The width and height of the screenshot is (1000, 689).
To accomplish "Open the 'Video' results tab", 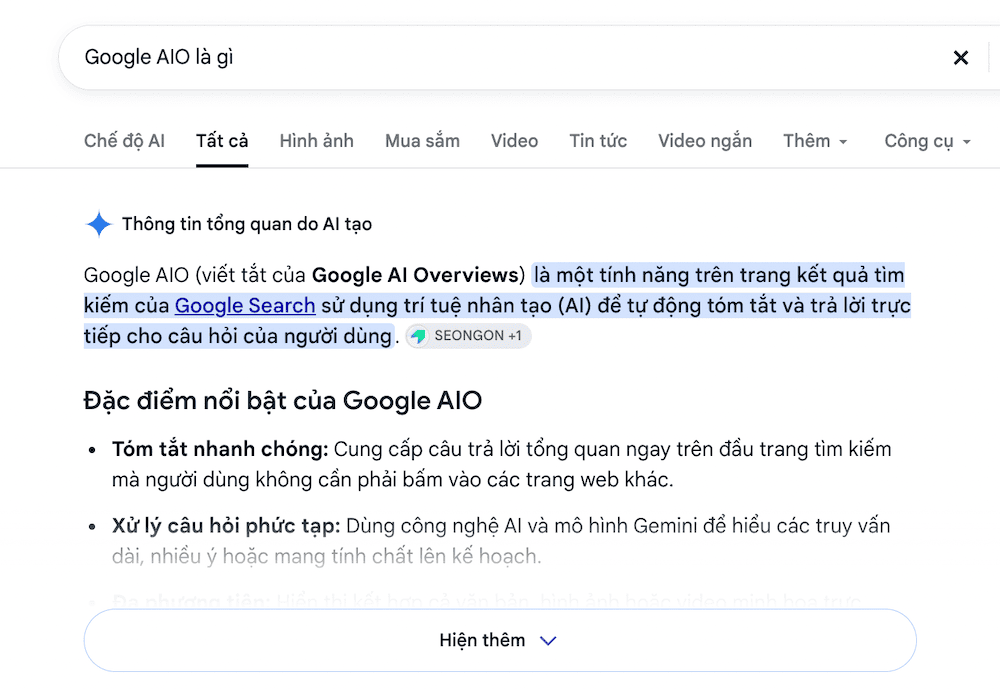I will [x=515, y=140].
